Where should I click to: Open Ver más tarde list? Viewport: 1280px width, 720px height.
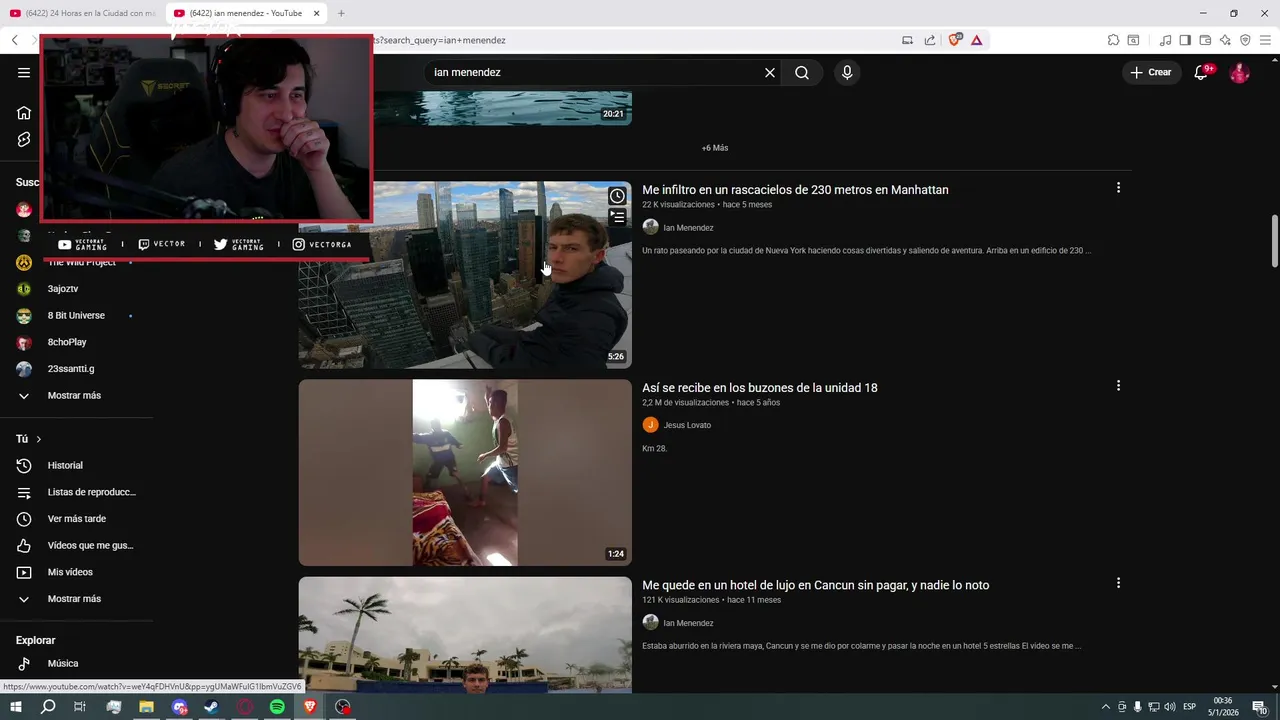(x=76, y=519)
